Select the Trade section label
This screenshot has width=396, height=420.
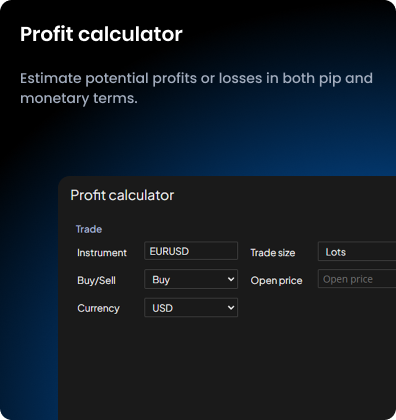click(89, 229)
